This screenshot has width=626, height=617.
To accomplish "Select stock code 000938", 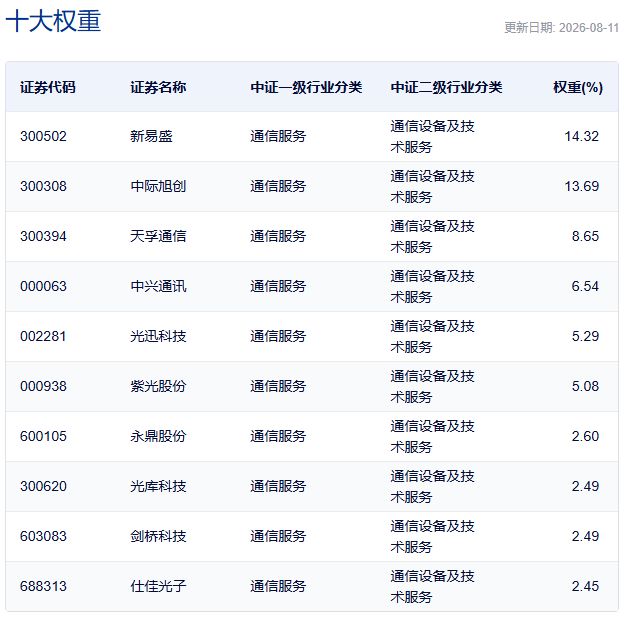I will coord(43,387).
